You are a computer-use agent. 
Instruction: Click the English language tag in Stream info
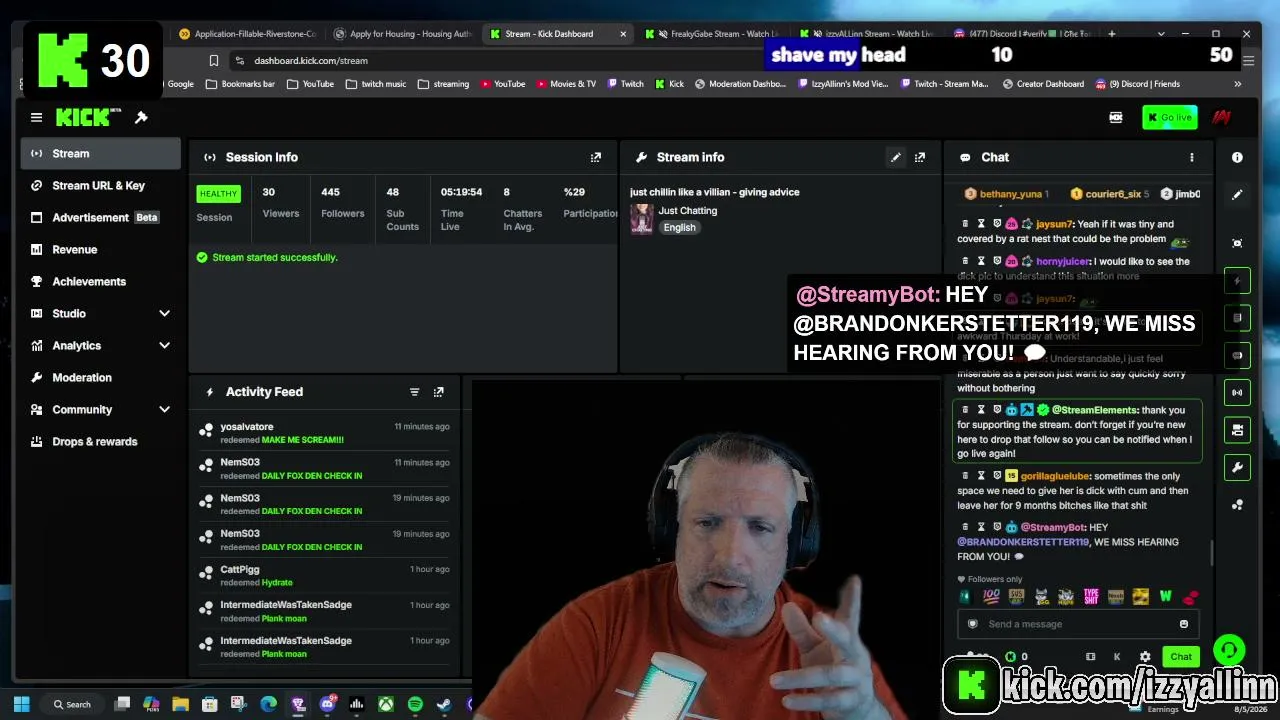679,227
